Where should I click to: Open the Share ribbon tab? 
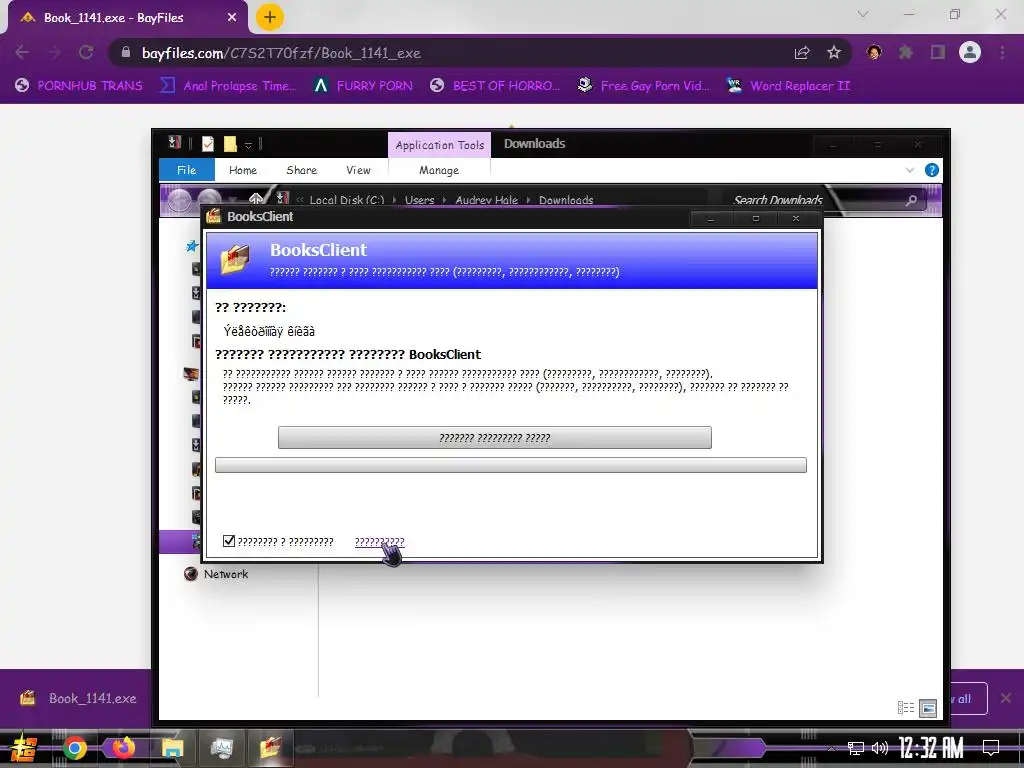(302, 170)
